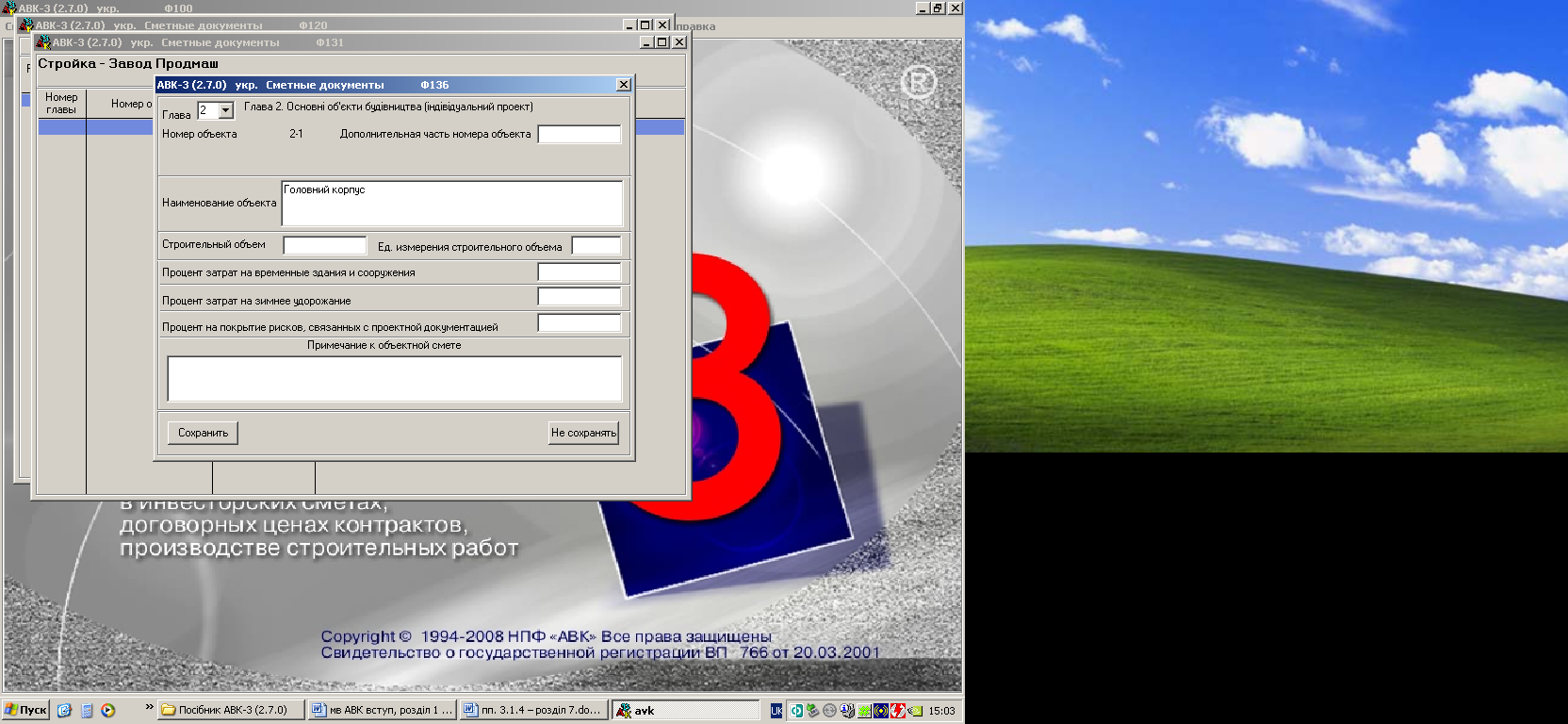Screen dimensions: 1568x724
Task: Click the Примечание к объектной смете box
Action: point(395,379)
